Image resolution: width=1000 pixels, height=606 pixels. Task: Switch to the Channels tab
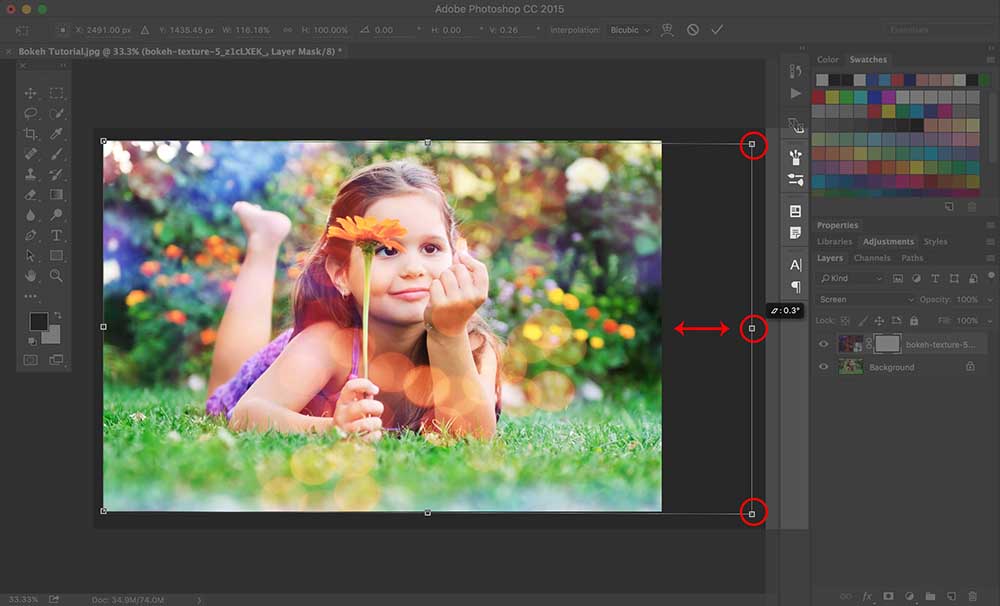[872, 258]
